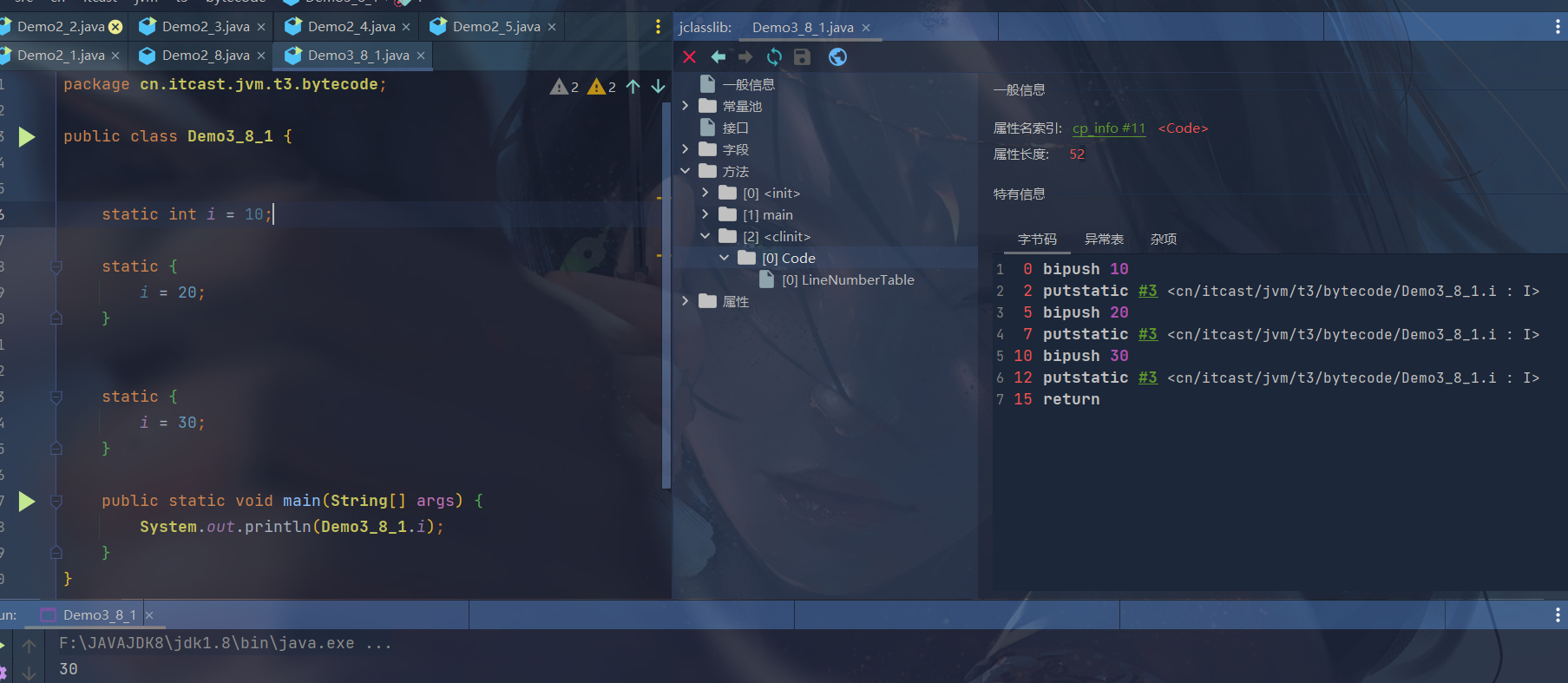This screenshot has height=683, width=1568.
Task: Run the main method from gutter arrow
Action: pyautogui.click(x=27, y=501)
